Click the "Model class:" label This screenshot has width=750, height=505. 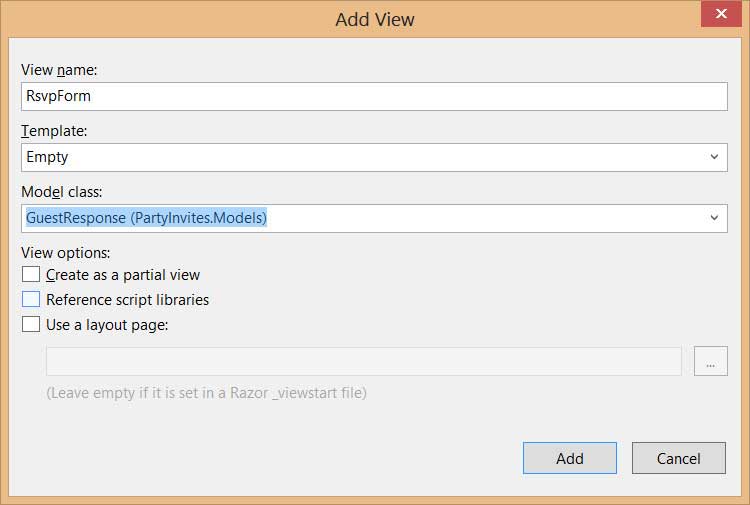pos(62,192)
